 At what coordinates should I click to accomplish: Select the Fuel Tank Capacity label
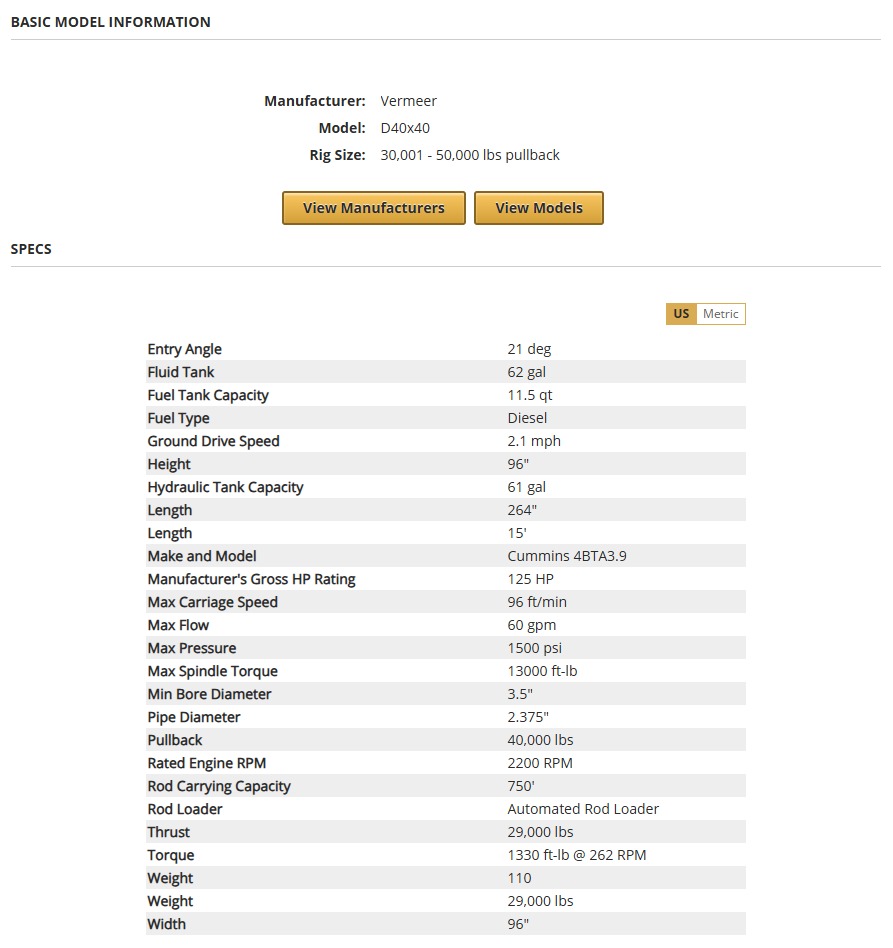(208, 395)
